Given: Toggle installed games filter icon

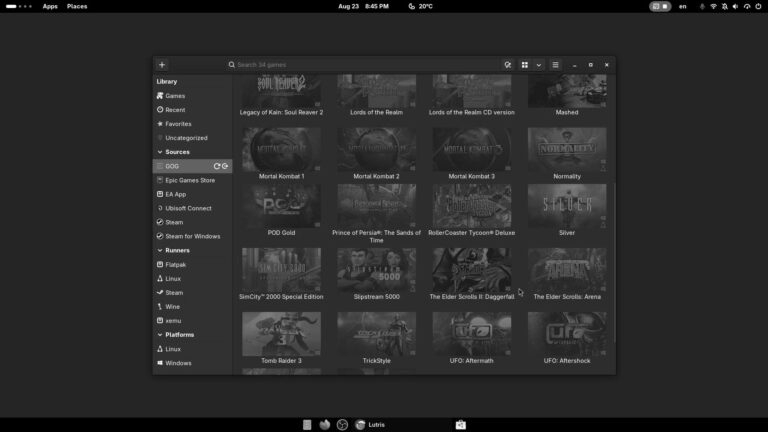Looking at the screenshot, I should 507,65.
